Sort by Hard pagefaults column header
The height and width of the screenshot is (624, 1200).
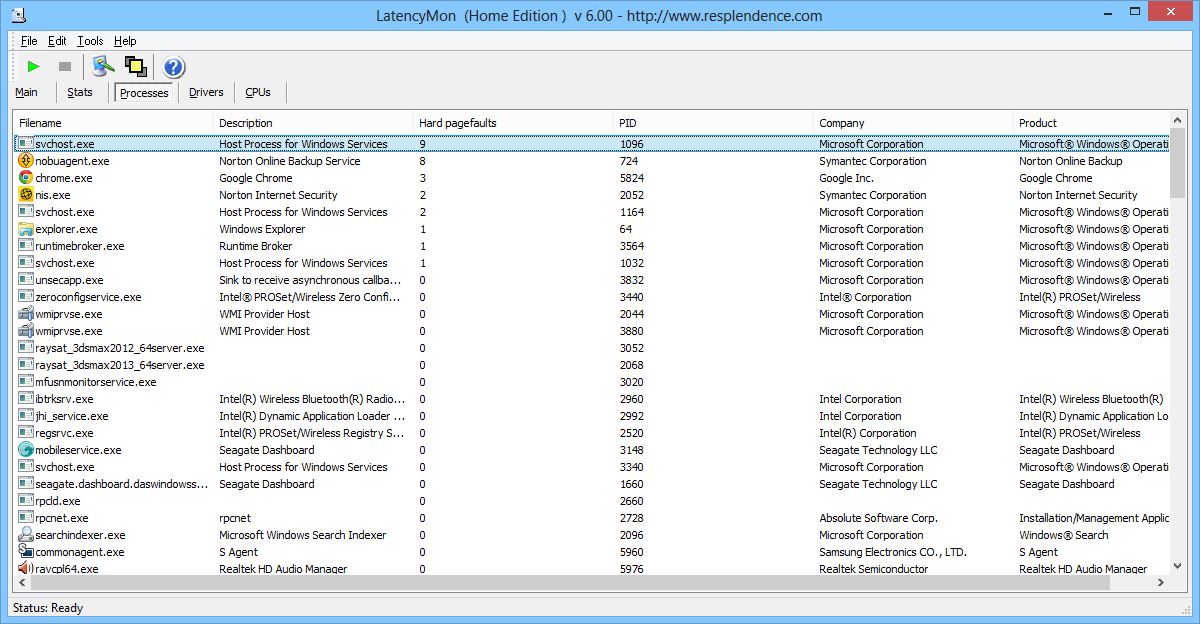(x=514, y=123)
